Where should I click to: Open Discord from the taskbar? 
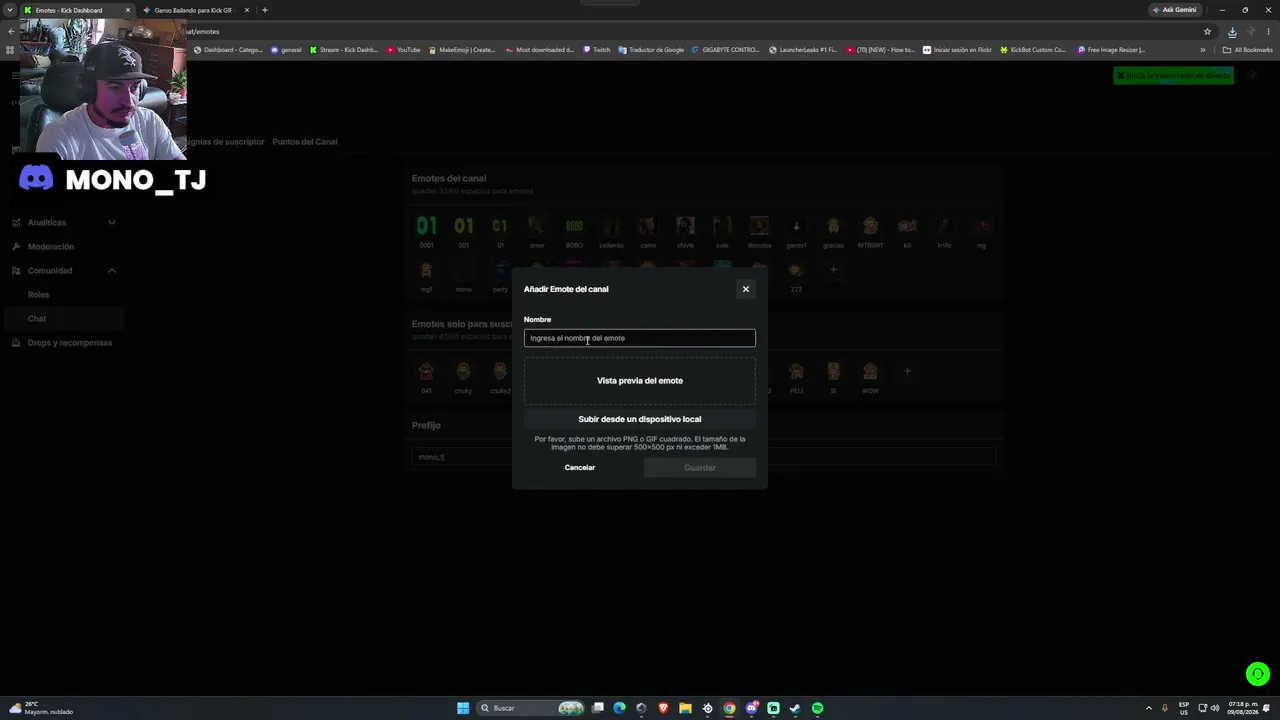click(x=751, y=708)
